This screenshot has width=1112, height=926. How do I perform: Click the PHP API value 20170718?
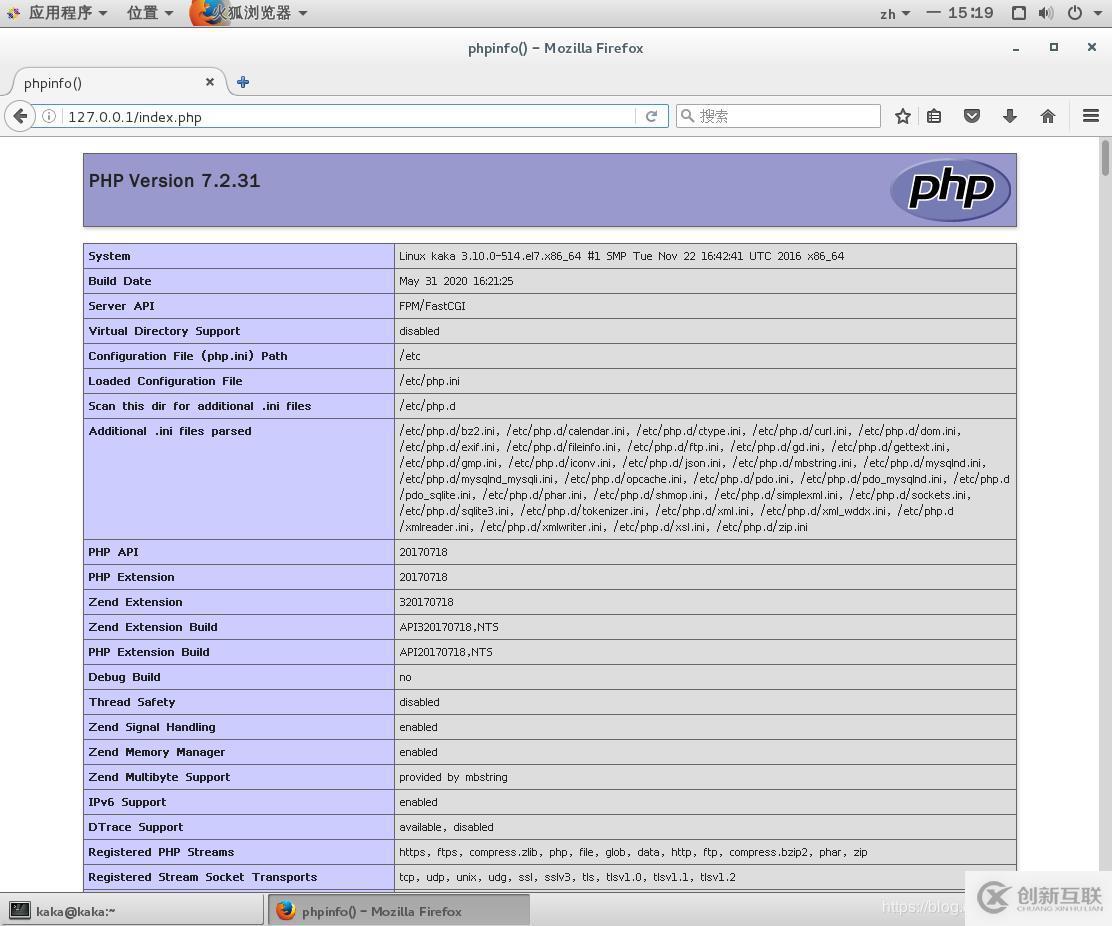coord(423,552)
